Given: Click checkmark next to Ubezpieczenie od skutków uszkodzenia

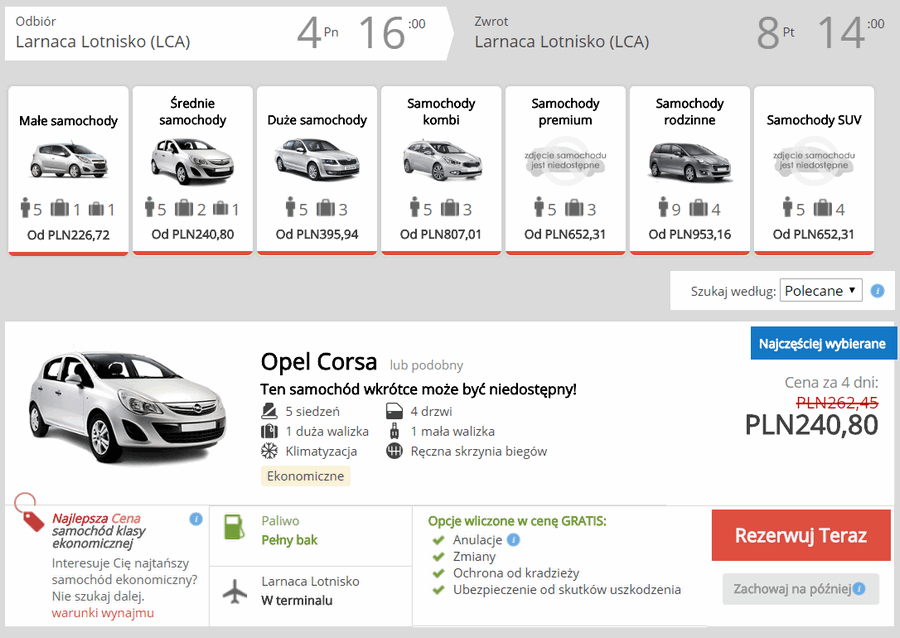Looking at the screenshot, I should click(x=439, y=590).
